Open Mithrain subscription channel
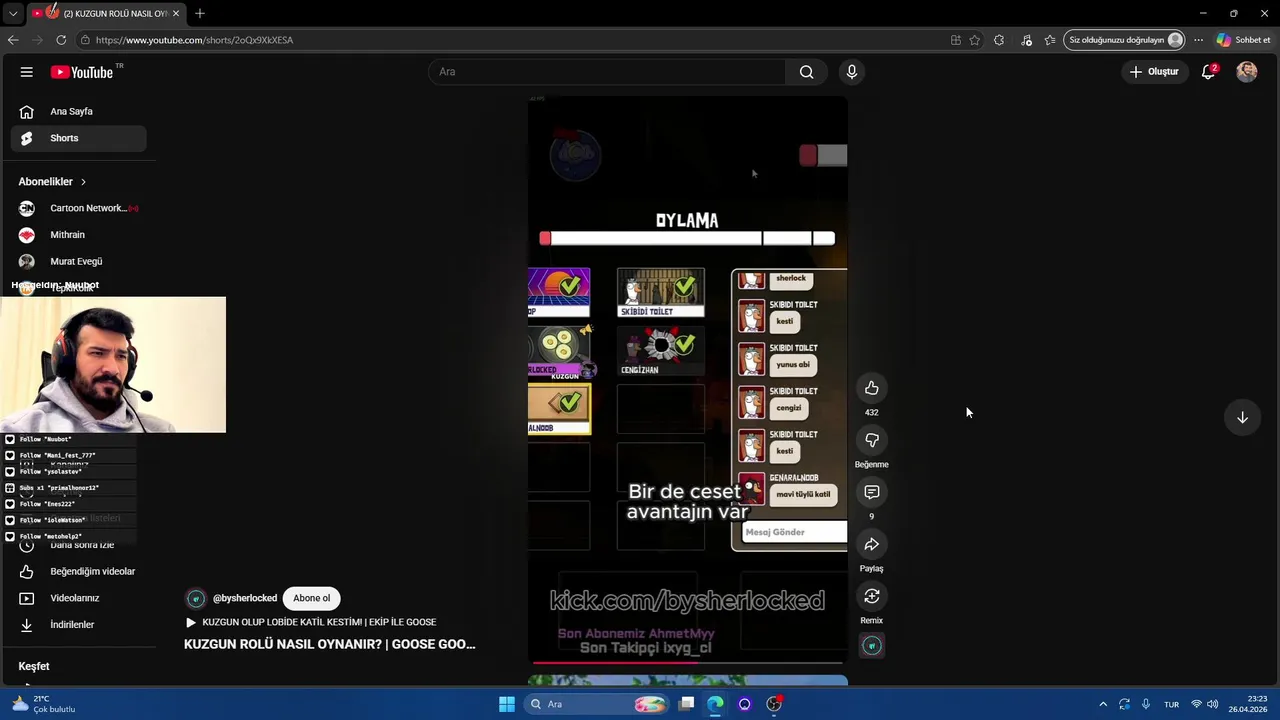Image resolution: width=1280 pixels, height=720 pixels. [x=78, y=235]
